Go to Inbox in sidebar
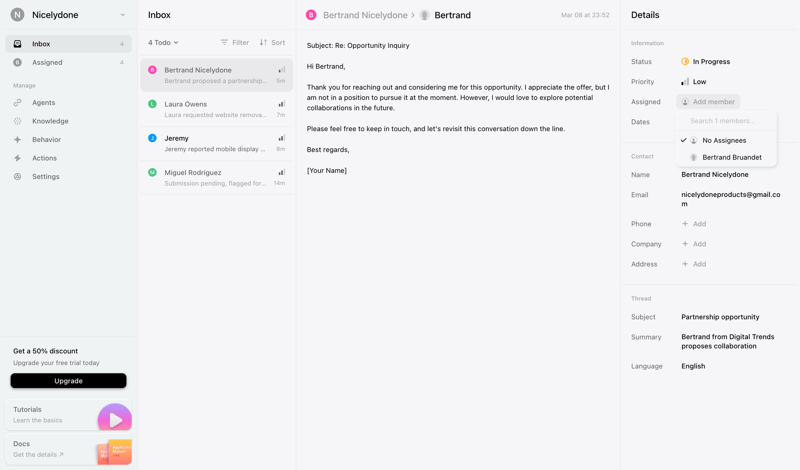This screenshot has width=800, height=470. pyautogui.click(x=68, y=44)
